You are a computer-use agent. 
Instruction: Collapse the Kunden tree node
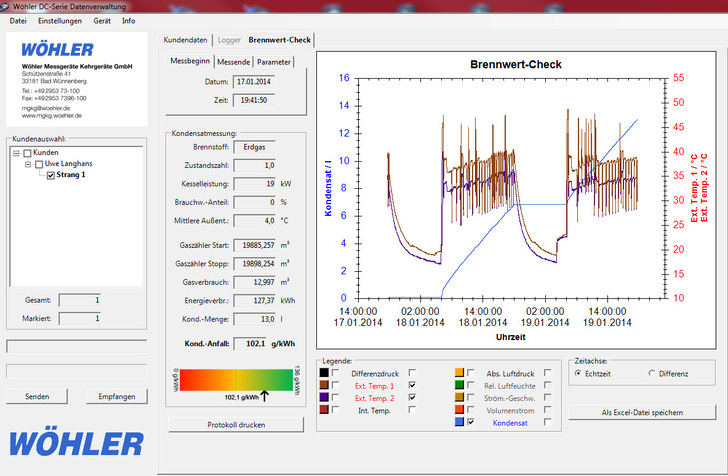[x=16, y=153]
